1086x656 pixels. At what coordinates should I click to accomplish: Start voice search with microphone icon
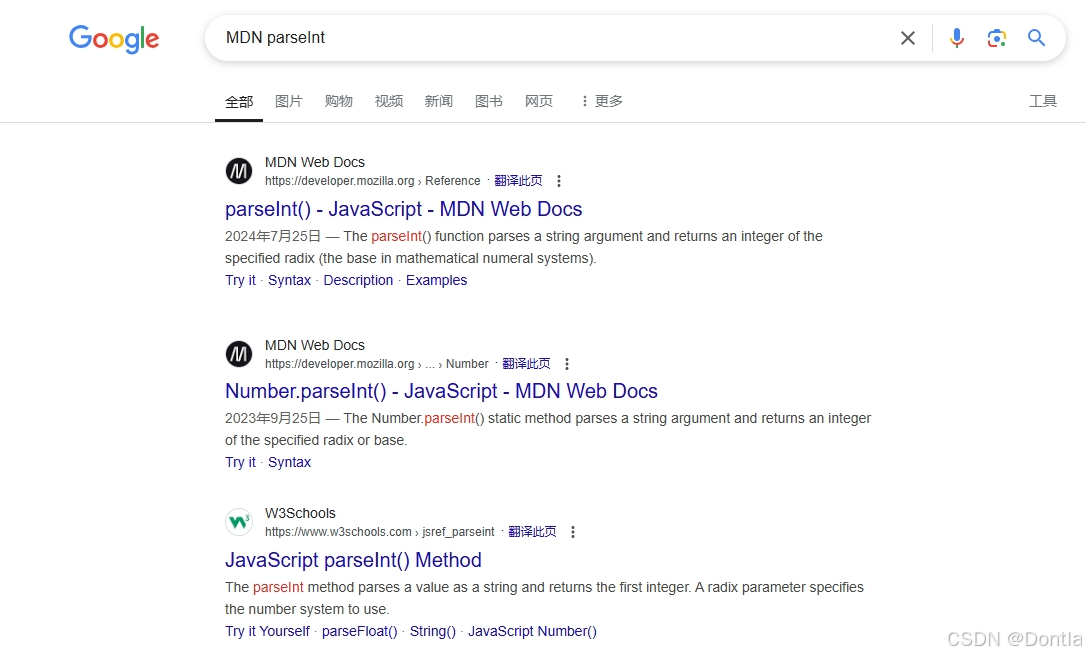tap(956, 38)
